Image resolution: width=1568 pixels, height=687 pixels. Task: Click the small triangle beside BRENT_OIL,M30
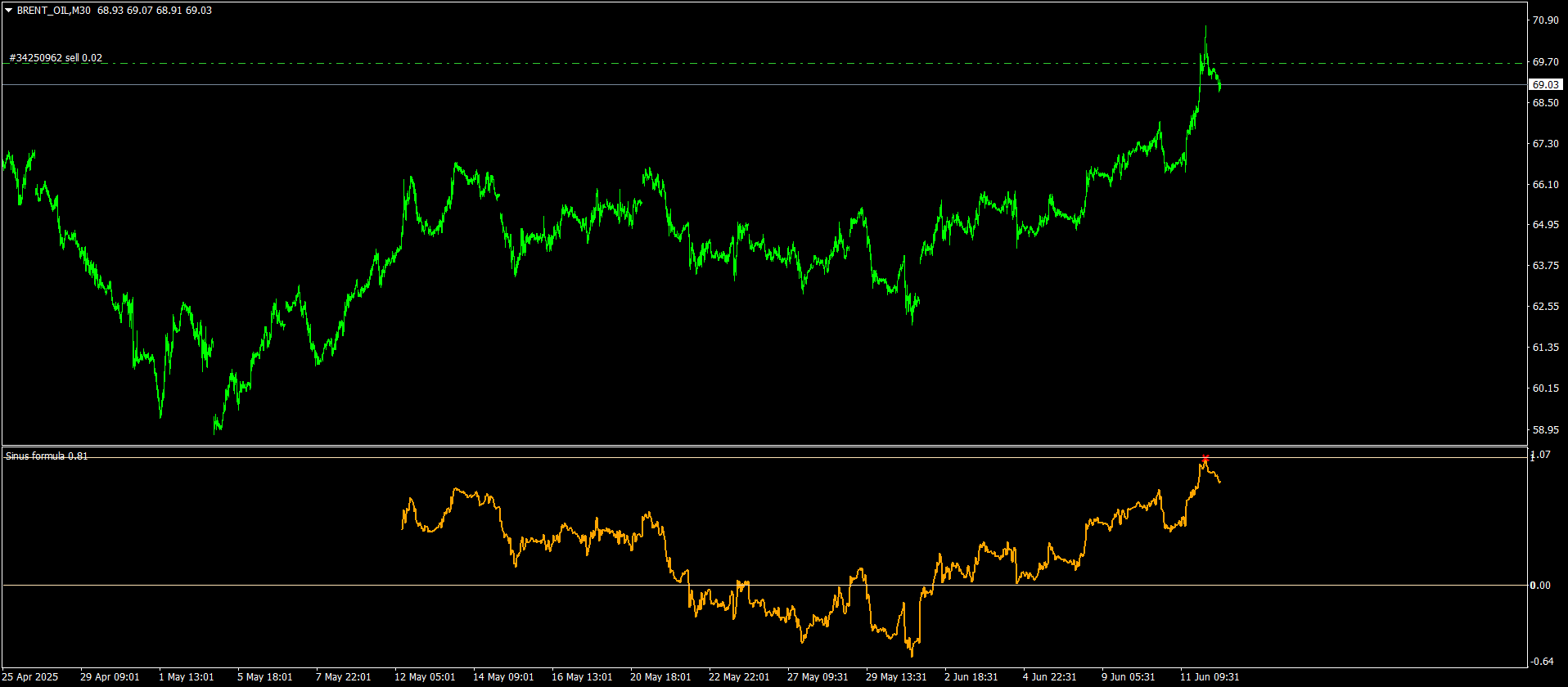click(9, 11)
